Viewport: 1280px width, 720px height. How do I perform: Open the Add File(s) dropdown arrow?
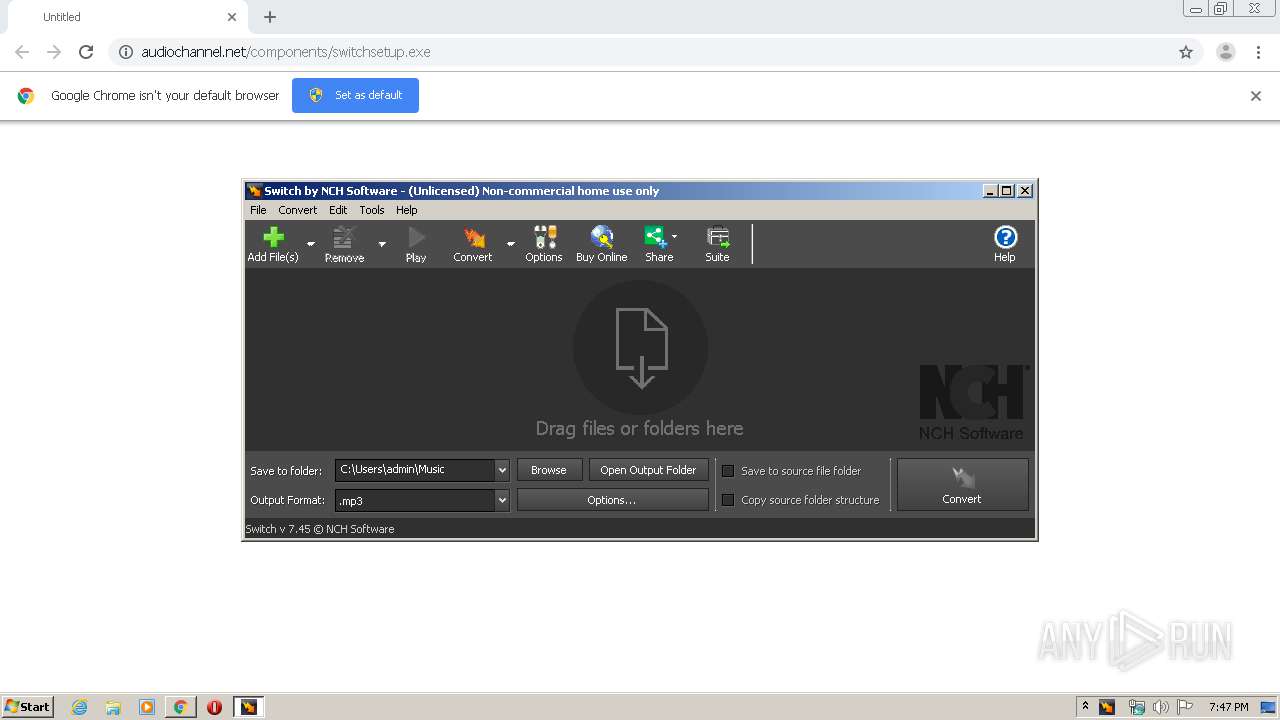click(310, 244)
